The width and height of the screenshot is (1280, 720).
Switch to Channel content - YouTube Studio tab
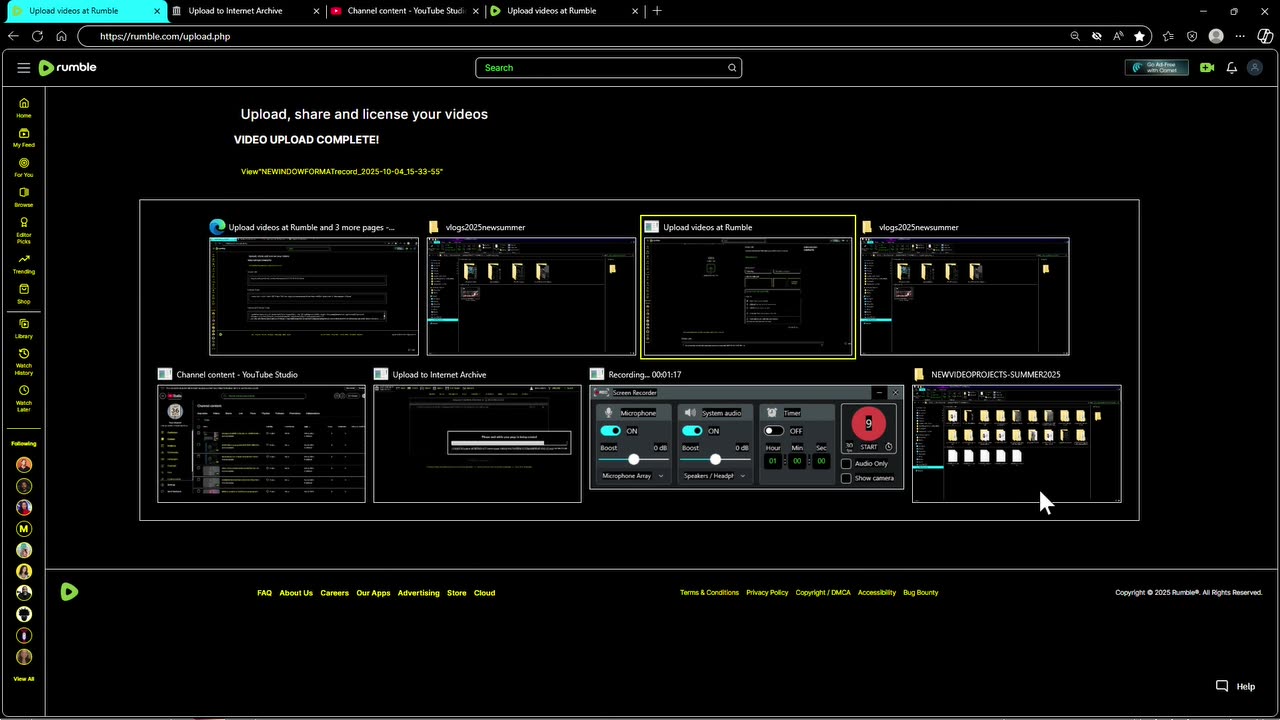404,11
